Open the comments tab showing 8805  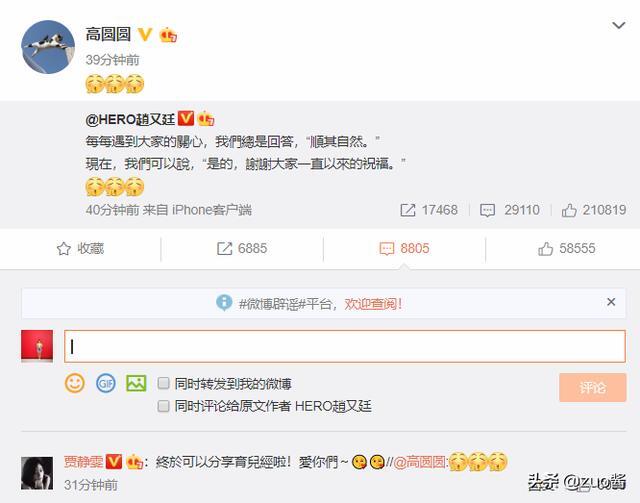[404, 249]
